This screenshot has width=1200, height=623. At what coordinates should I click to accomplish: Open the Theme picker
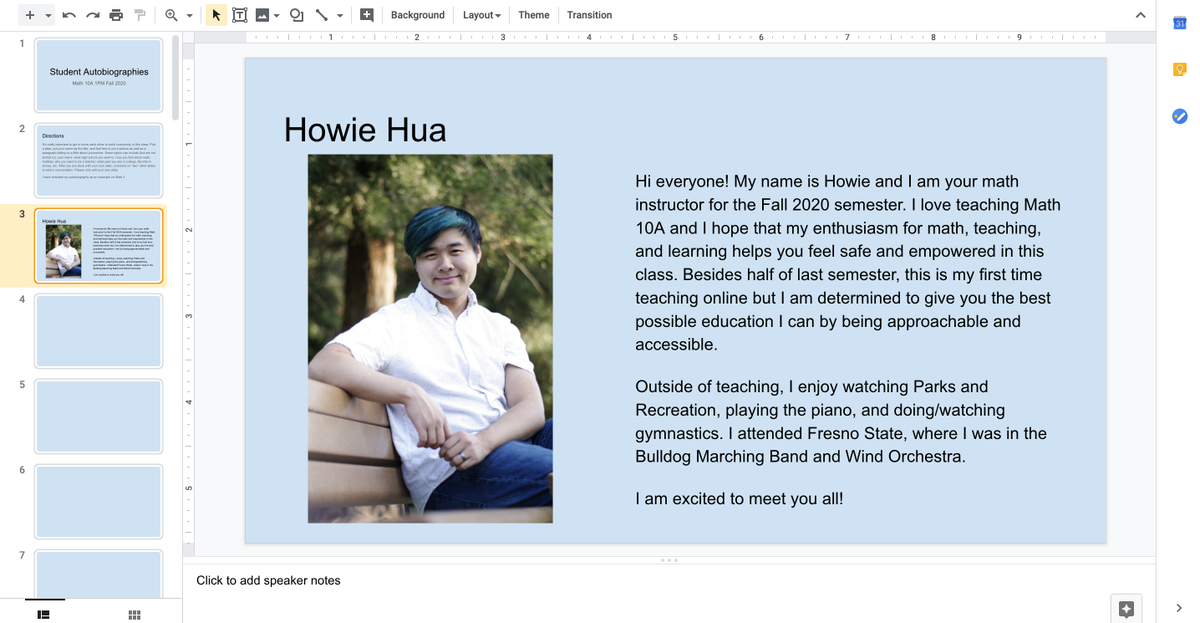(x=533, y=14)
